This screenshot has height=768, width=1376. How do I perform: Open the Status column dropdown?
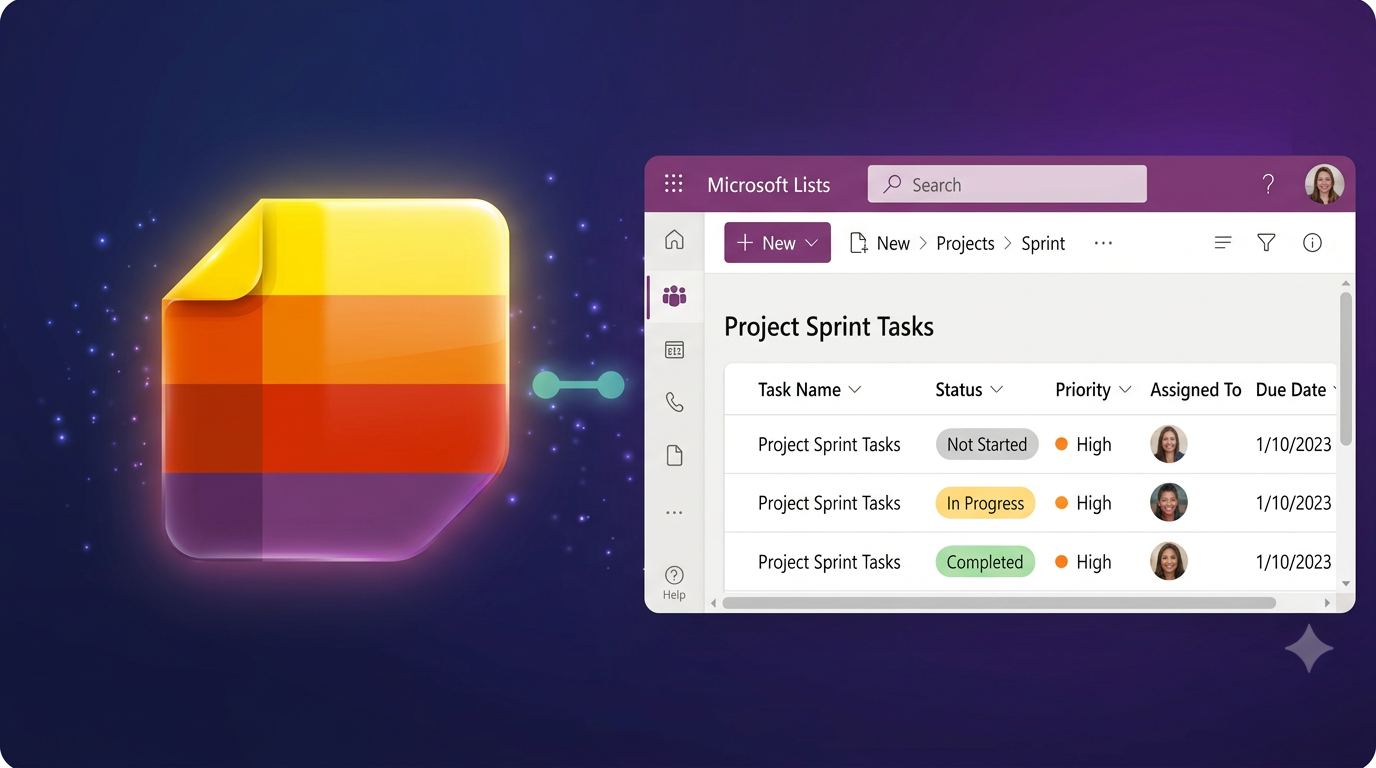point(996,390)
